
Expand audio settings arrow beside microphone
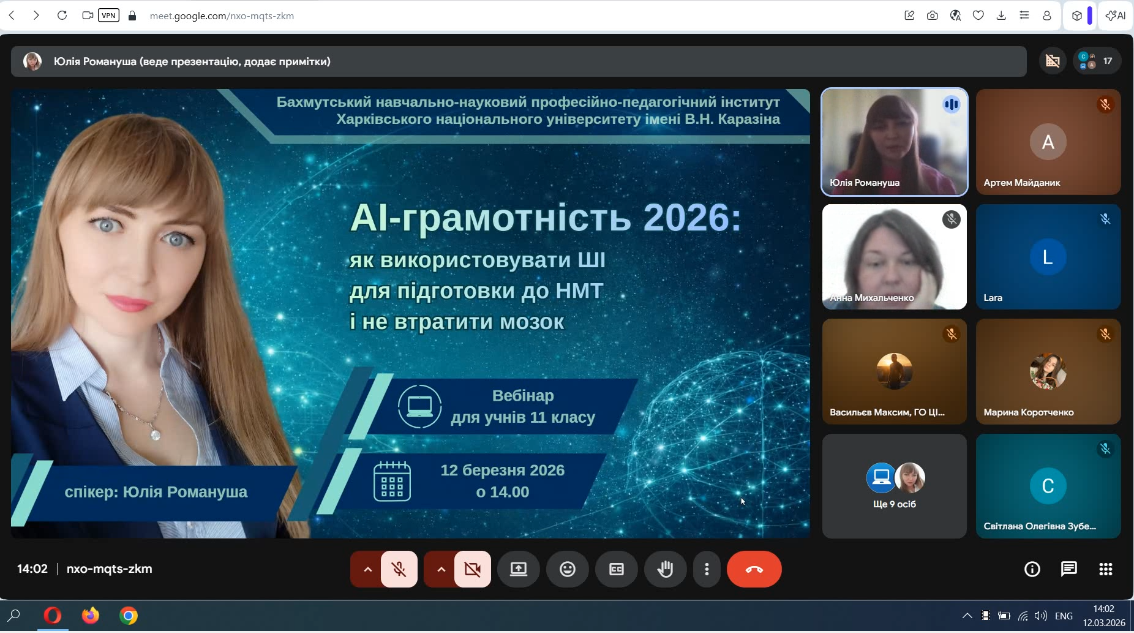point(367,569)
